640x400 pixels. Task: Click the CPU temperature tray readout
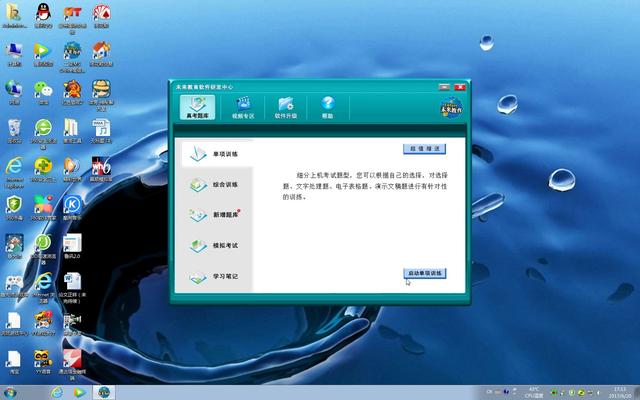click(534, 393)
